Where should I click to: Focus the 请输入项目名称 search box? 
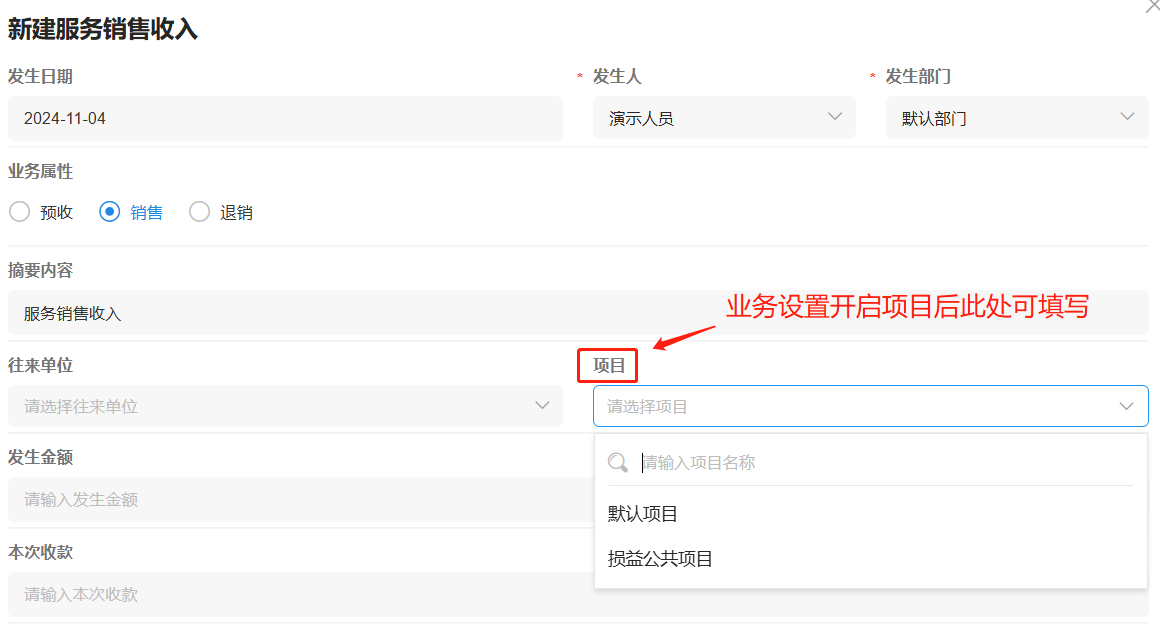point(880,462)
